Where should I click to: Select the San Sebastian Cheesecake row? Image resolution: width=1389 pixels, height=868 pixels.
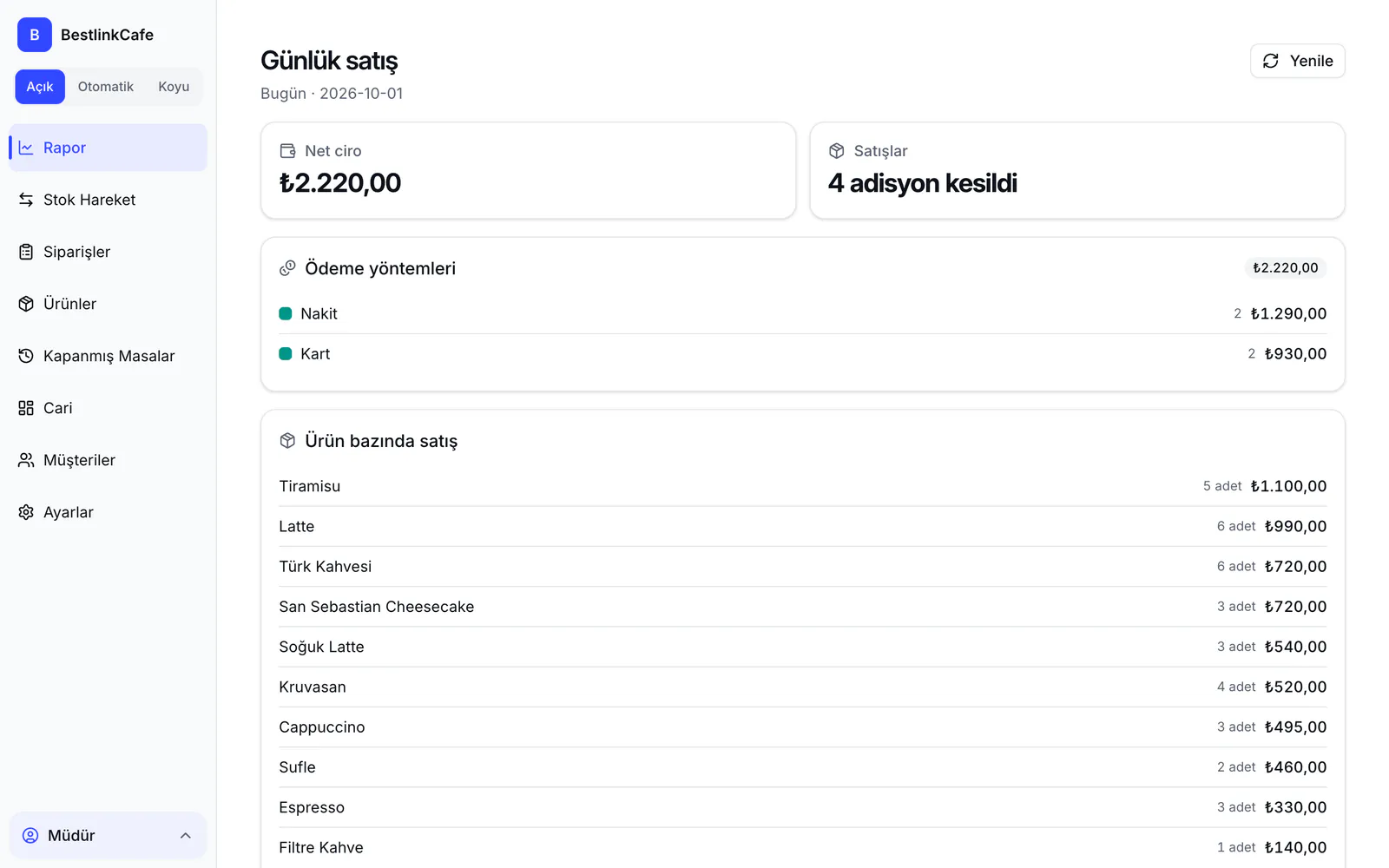[x=803, y=607]
